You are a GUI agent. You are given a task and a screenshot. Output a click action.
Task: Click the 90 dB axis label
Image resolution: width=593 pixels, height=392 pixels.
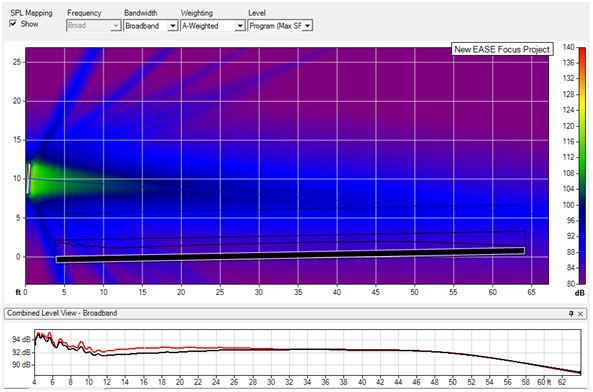click(21, 365)
